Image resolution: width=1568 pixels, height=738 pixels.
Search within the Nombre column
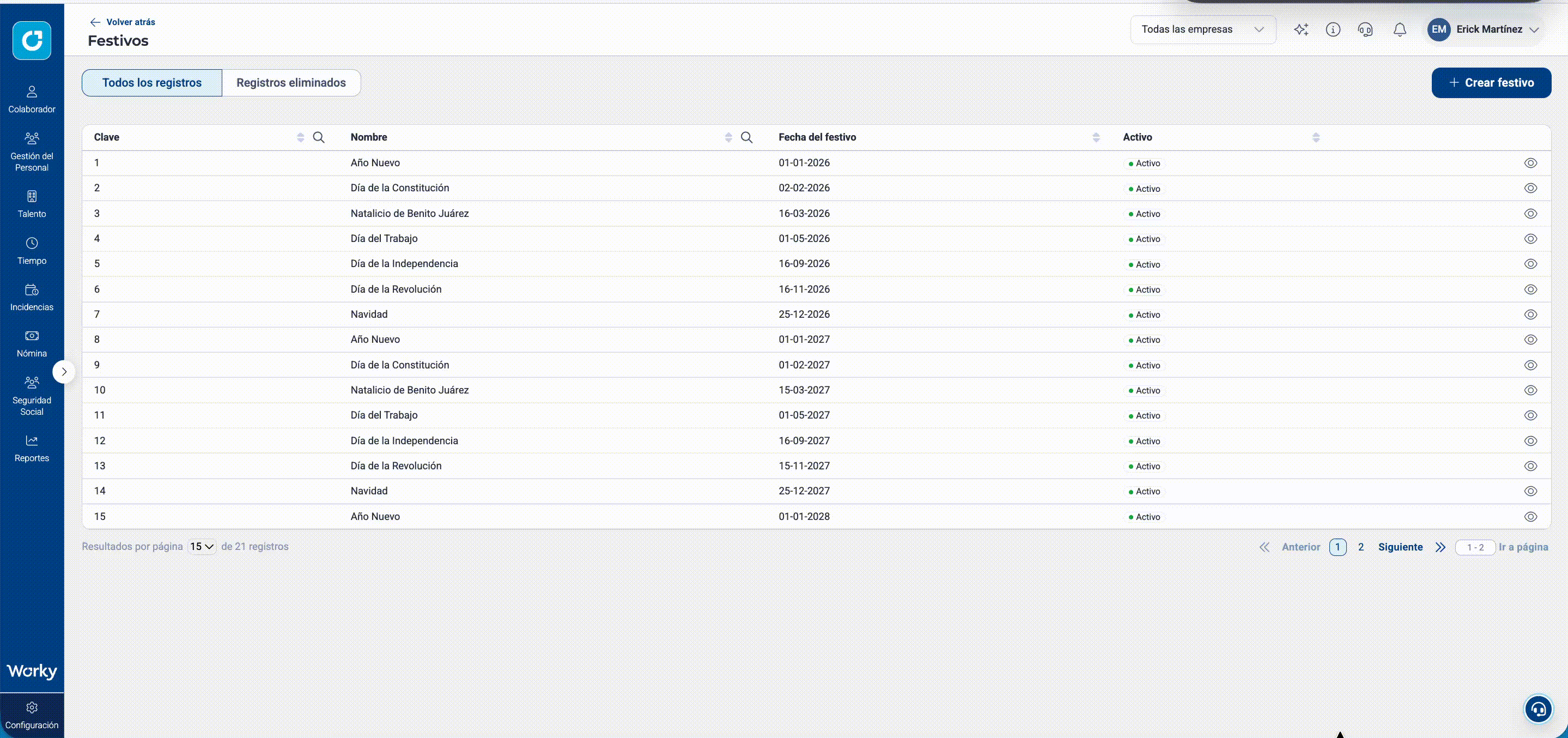[746, 137]
